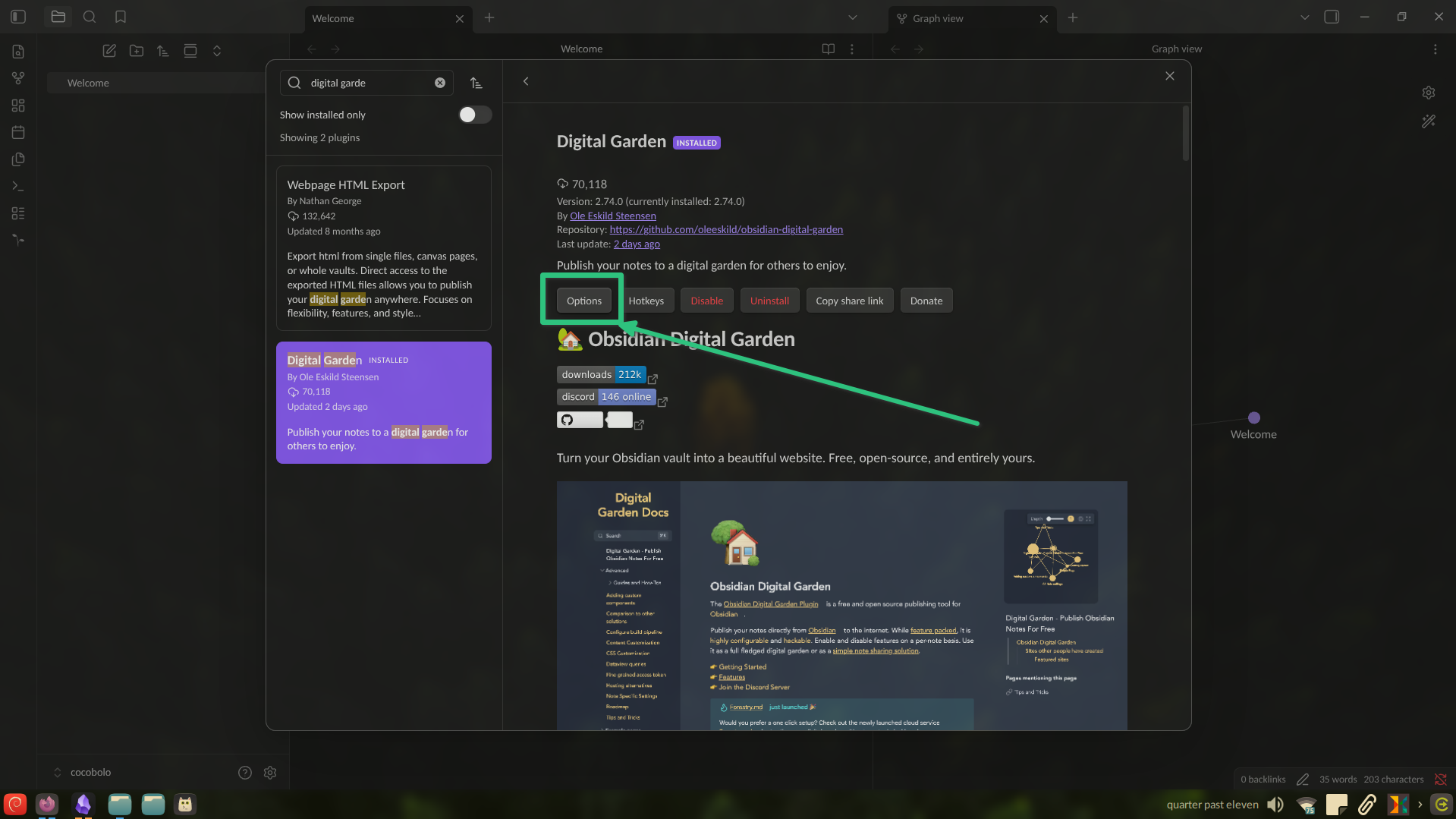Viewport: 1456px width, 819px height.
Task: Open tab list dropdown in left pane
Action: [x=853, y=17]
